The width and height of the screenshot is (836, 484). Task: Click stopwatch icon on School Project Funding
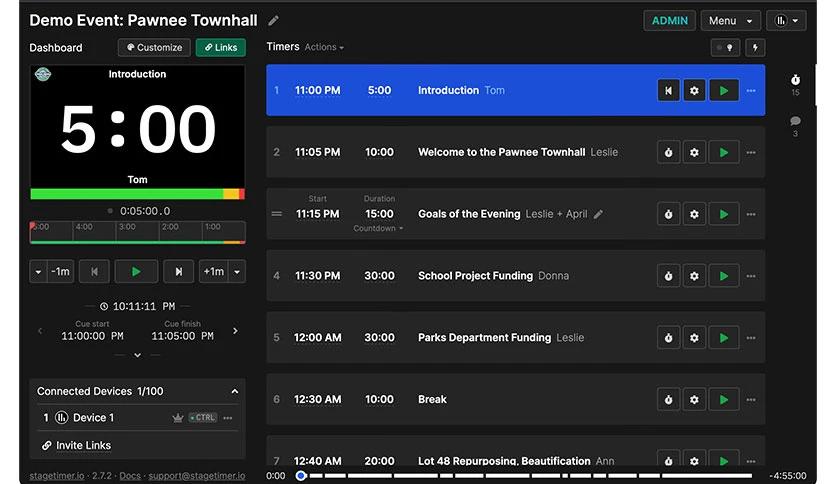[668, 276]
